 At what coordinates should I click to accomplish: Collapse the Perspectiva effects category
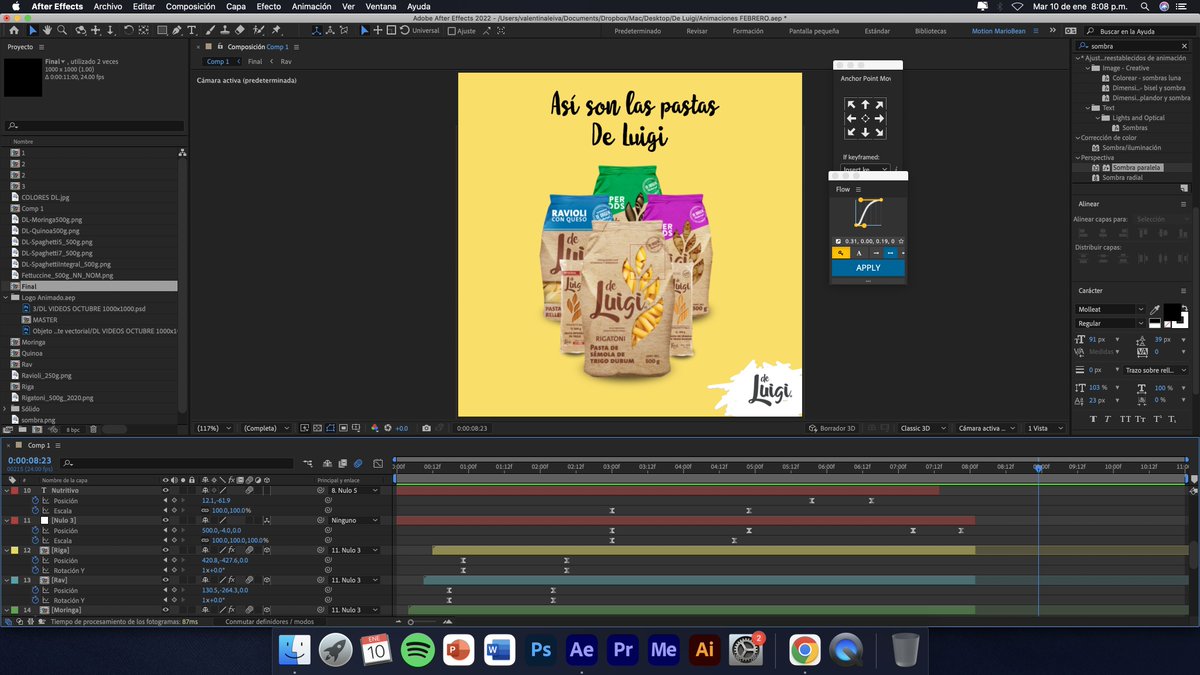point(1077,158)
